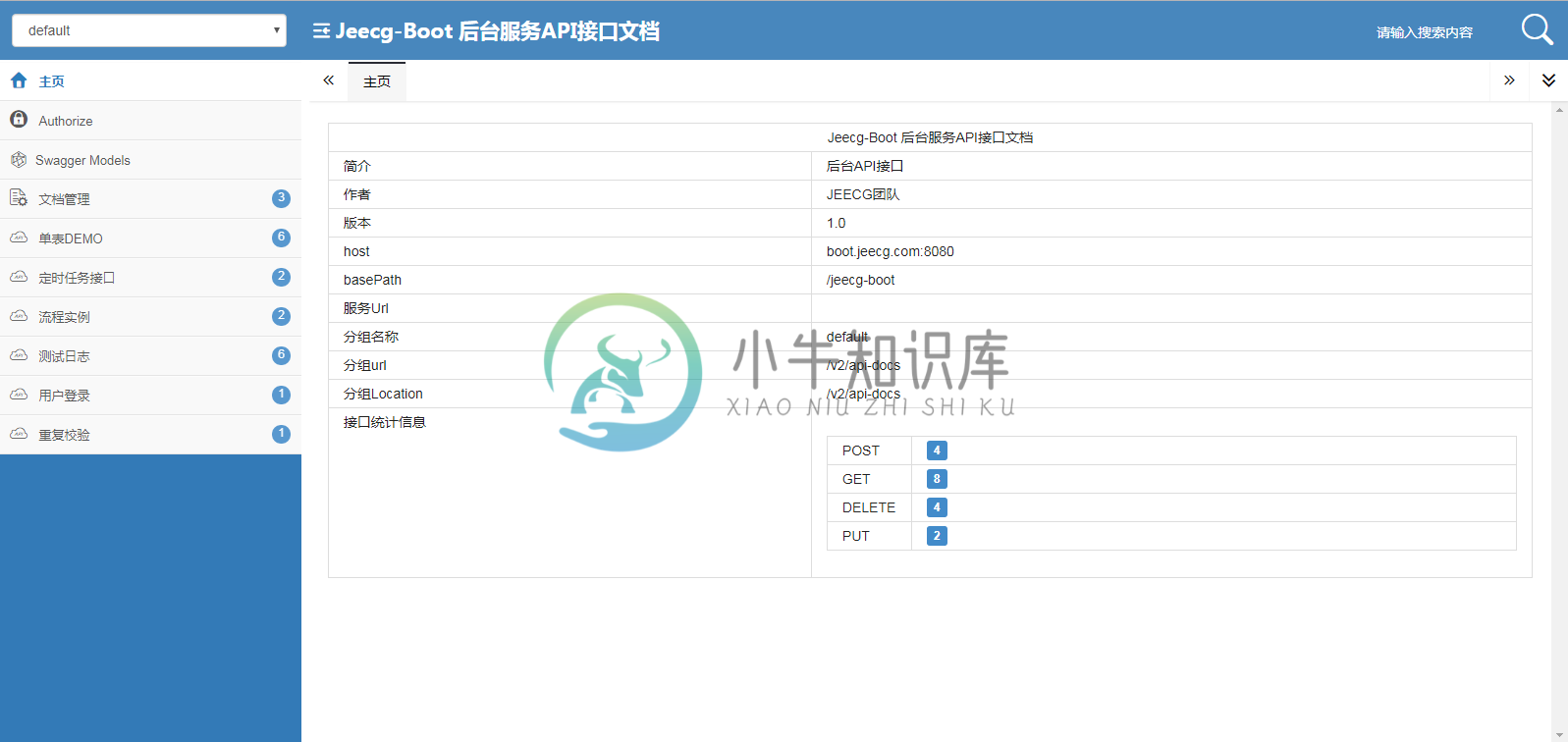The image size is (1568, 742).
Task: Open the Authorize menu entry
Action: 150,120
